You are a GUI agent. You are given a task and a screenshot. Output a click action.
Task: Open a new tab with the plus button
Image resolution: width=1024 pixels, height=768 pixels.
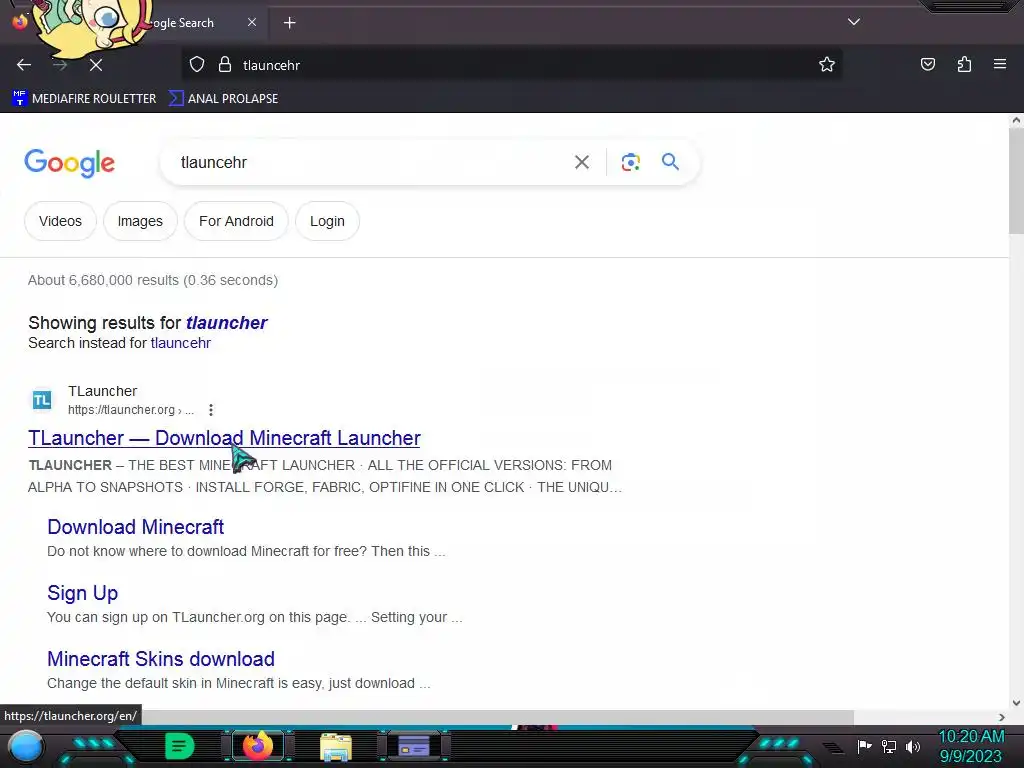click(x=289, y=23)
